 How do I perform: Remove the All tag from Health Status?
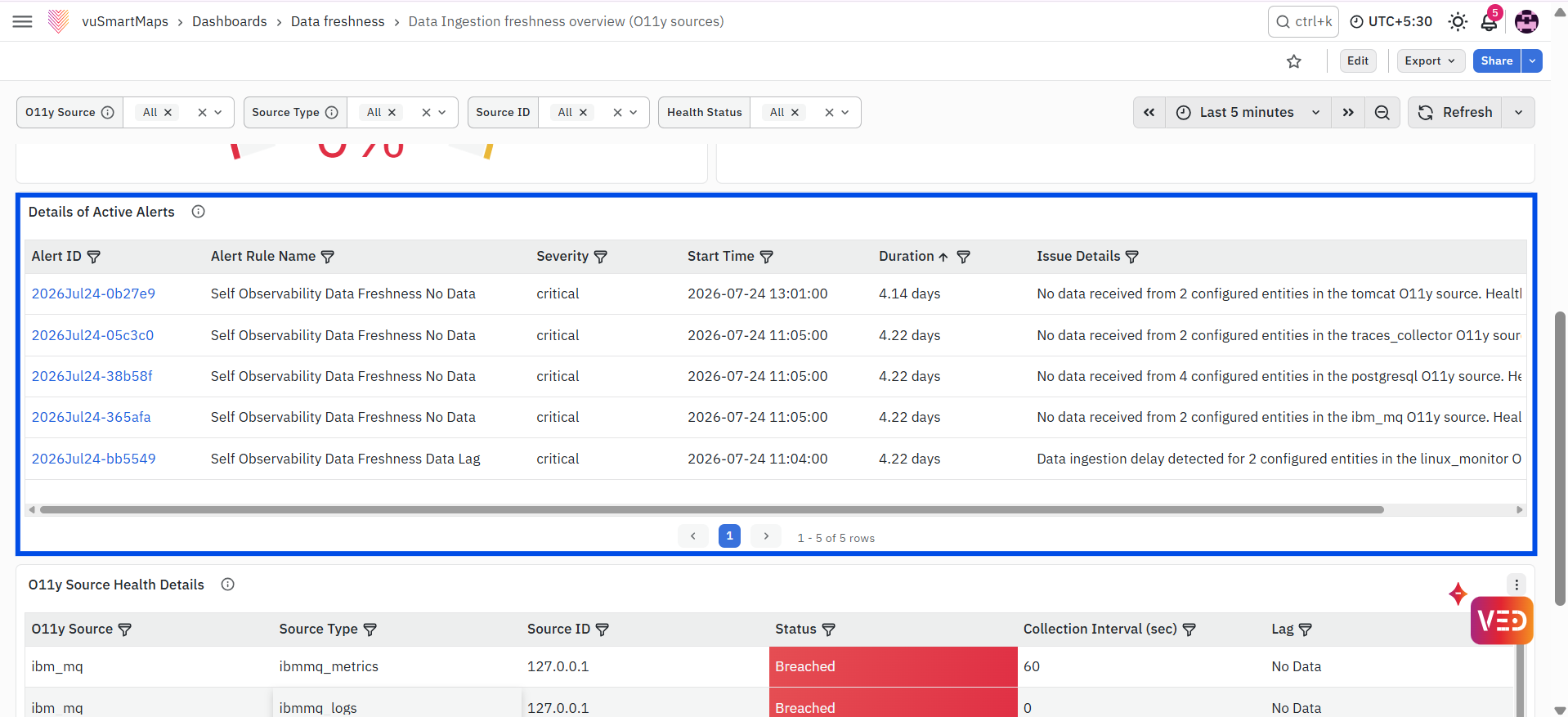point(795,112)
